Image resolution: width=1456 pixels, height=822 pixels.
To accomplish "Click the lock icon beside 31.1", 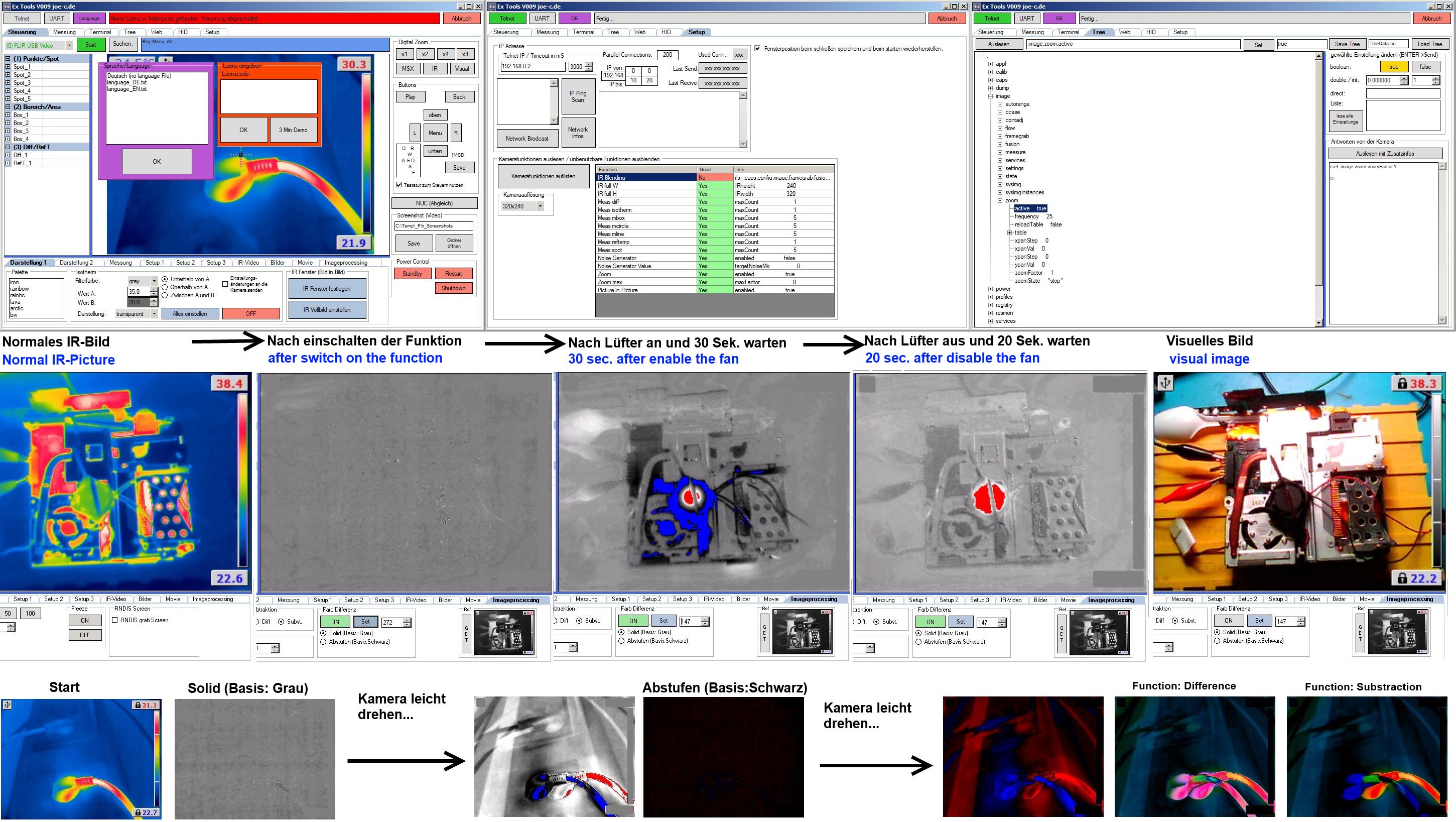I will [138, 705].
